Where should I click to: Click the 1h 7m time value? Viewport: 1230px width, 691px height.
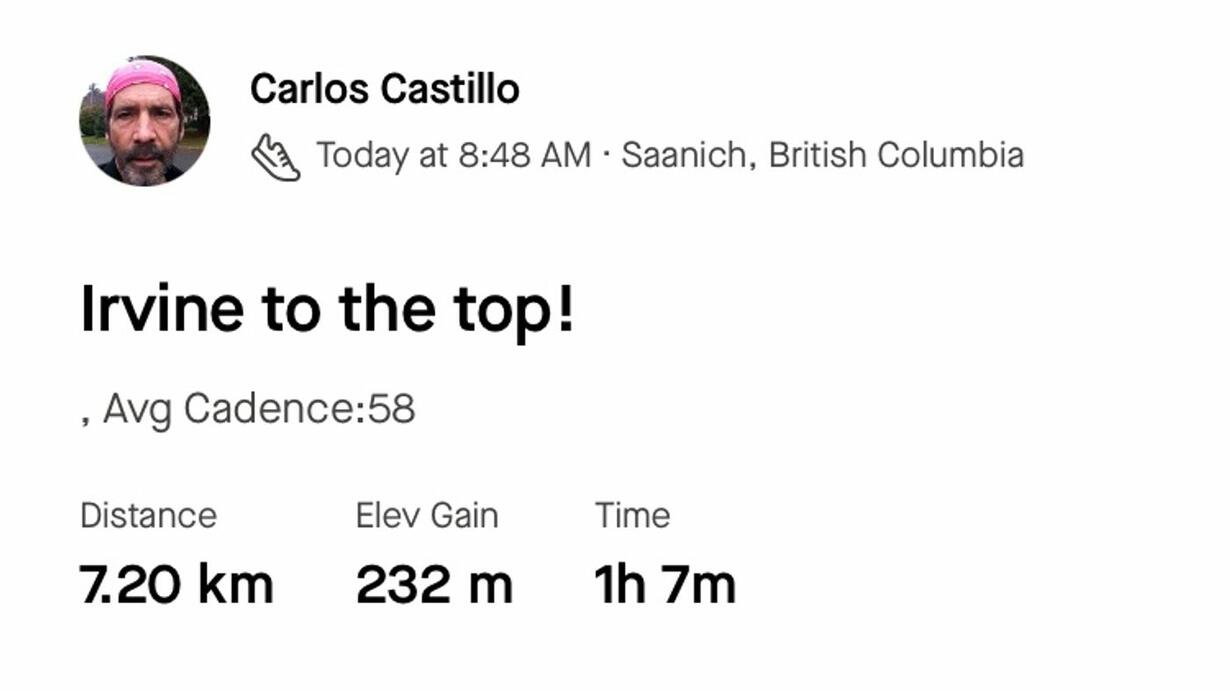coord(666,585)
